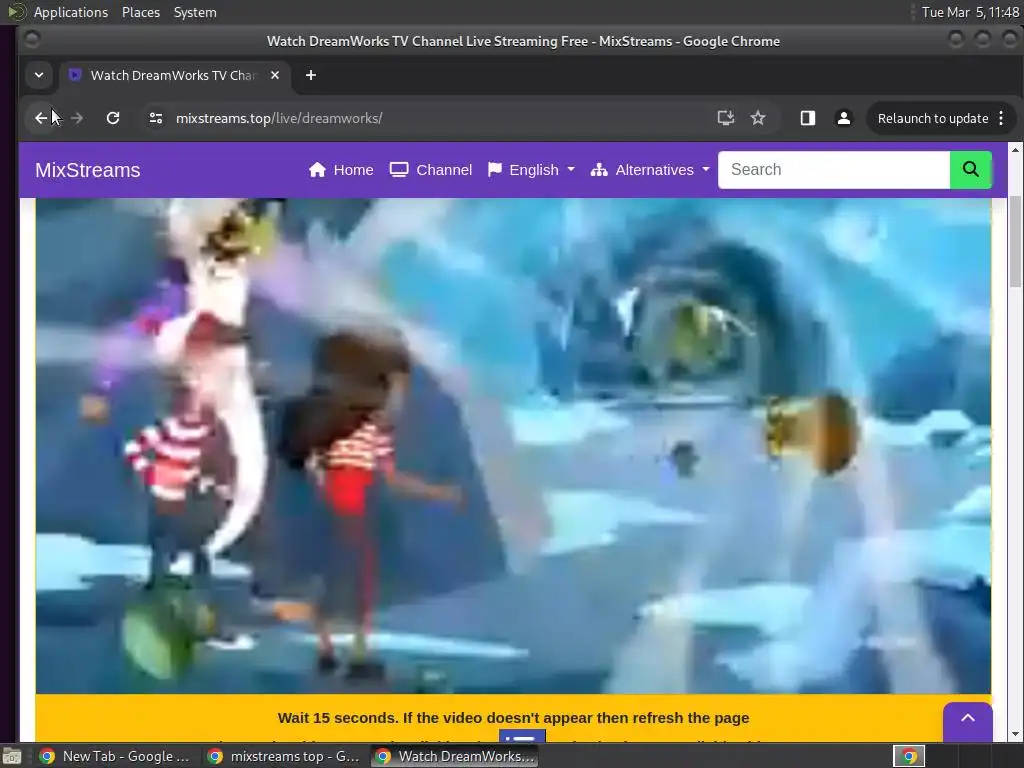Click the show desktop icon in taskbar
Image resolution: width=1024 pixels, height=768 pixels.
[12, 756]
